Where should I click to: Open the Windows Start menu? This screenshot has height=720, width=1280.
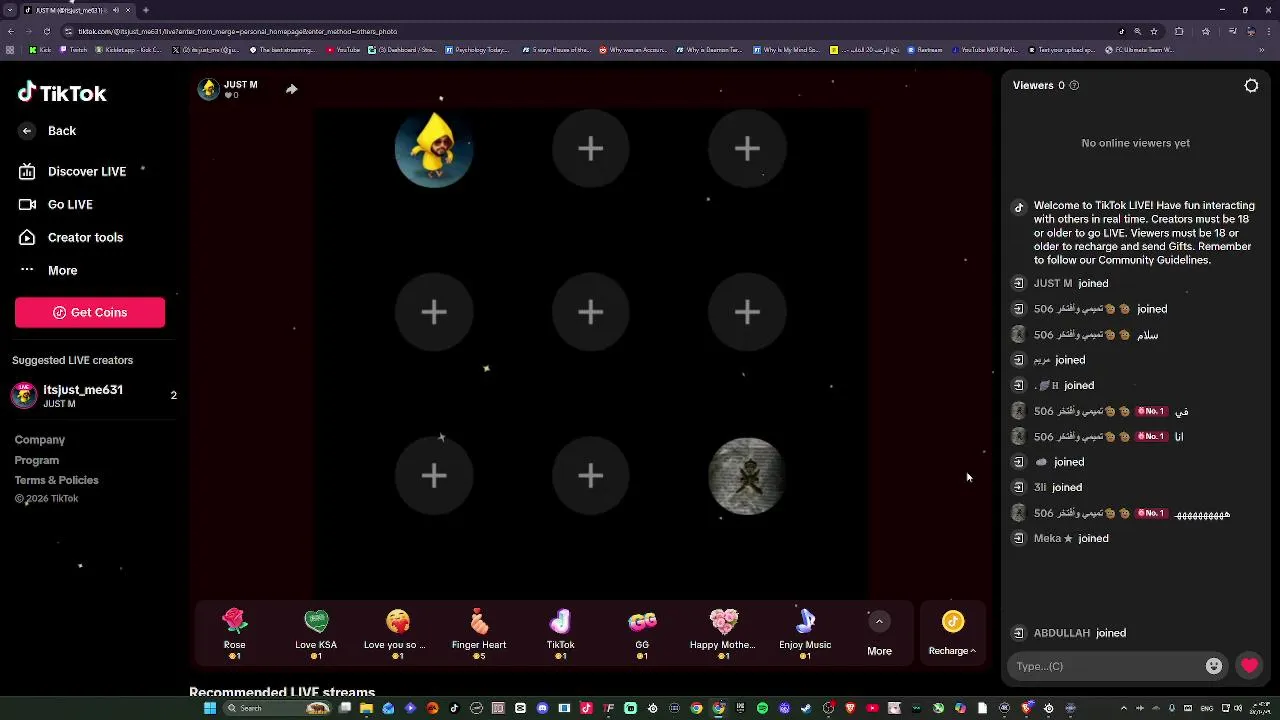pos(209,708)
